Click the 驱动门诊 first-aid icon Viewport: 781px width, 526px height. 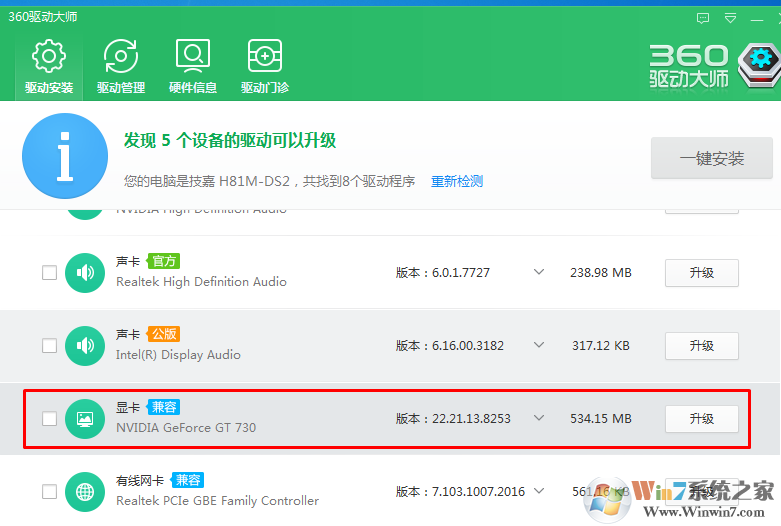click(265, 57)
